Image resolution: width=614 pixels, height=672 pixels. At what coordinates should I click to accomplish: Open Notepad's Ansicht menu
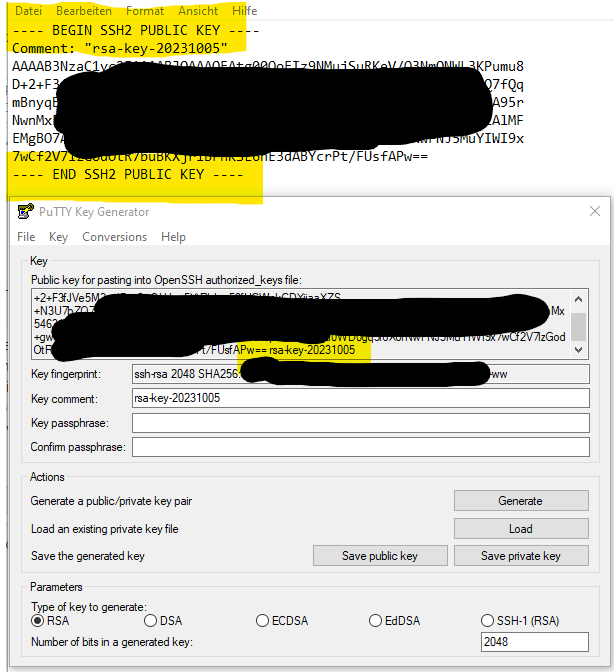(198, 11)
